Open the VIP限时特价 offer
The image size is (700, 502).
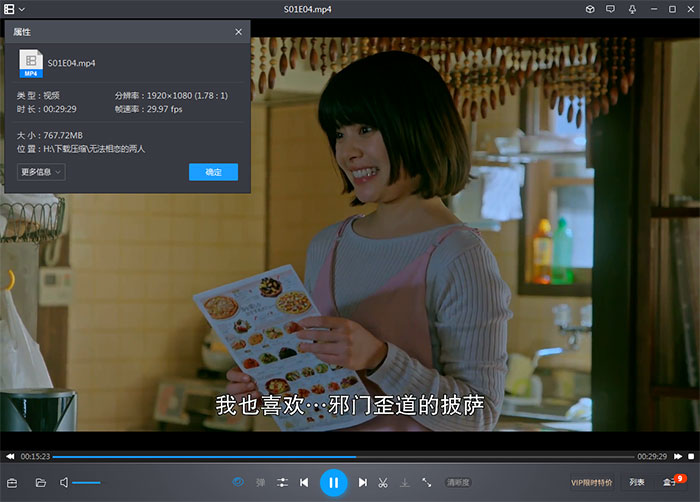click(x=592, y=482)
